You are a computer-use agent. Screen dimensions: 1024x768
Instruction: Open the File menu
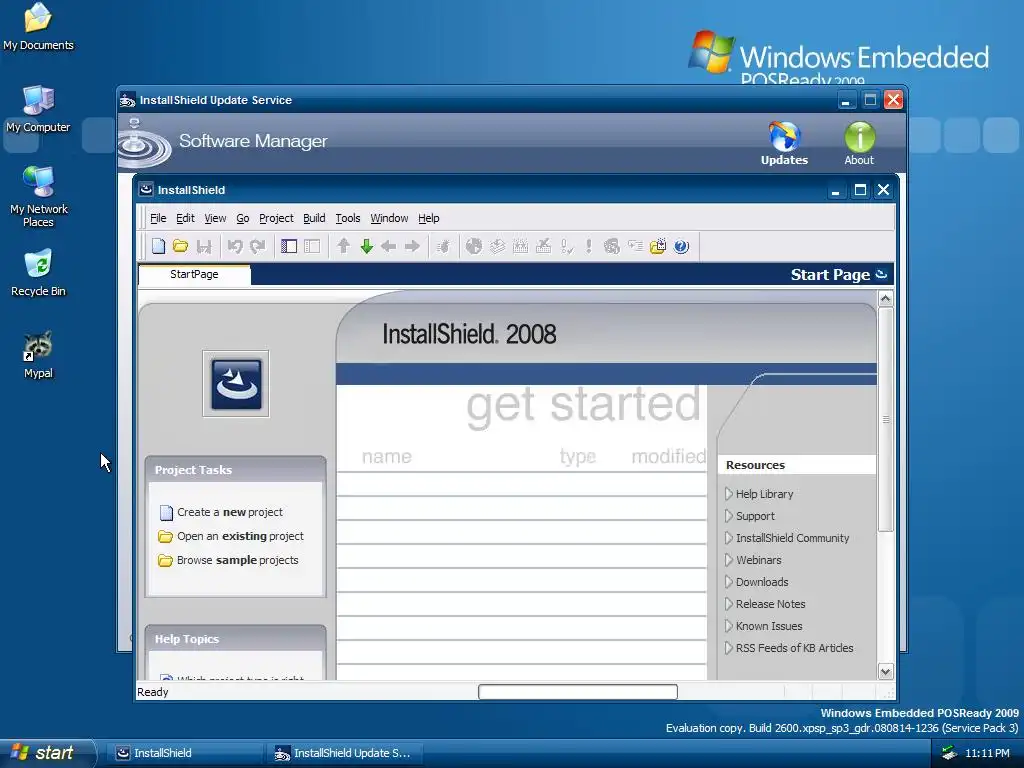tap(158, 218)
